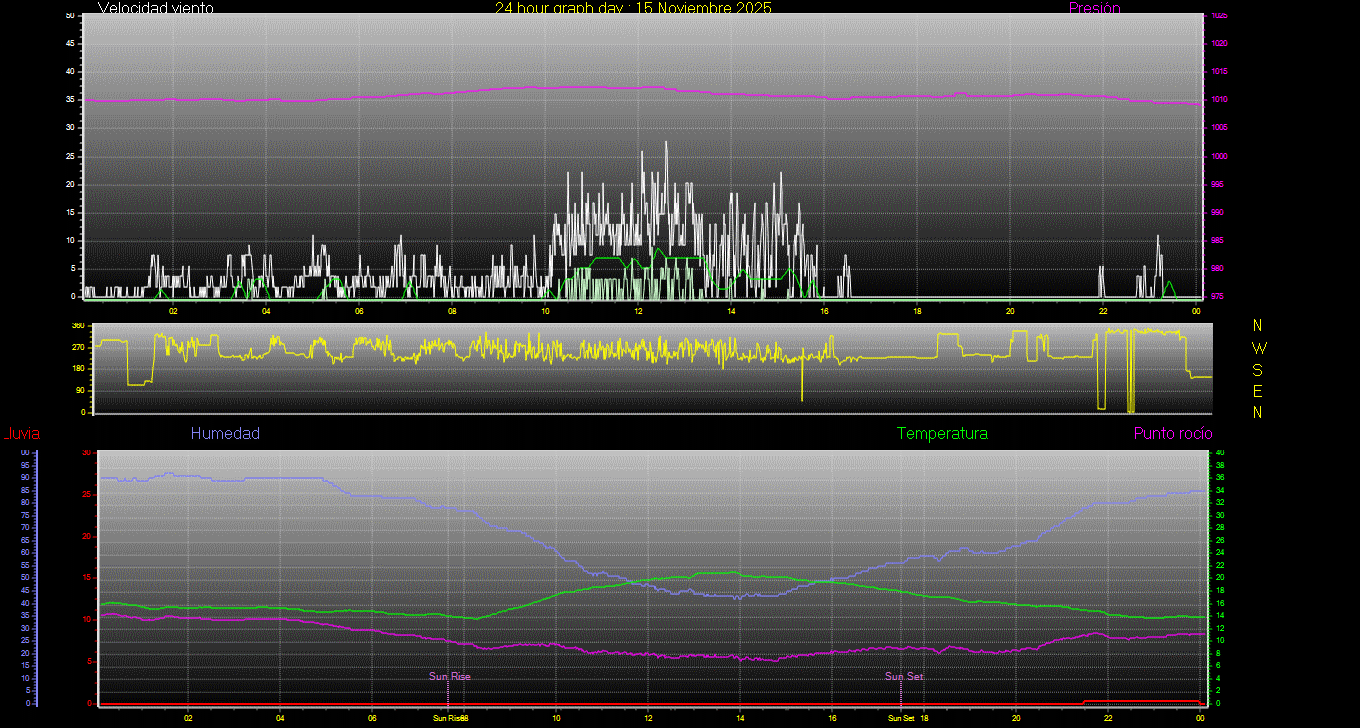
Task: Click the red 'Lluvia' legend label
Action: tap(21, 434)
